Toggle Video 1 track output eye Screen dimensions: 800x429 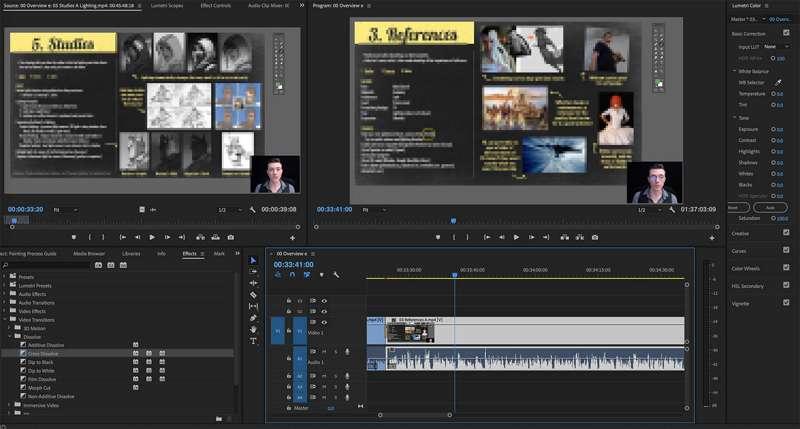coord(324,322)
